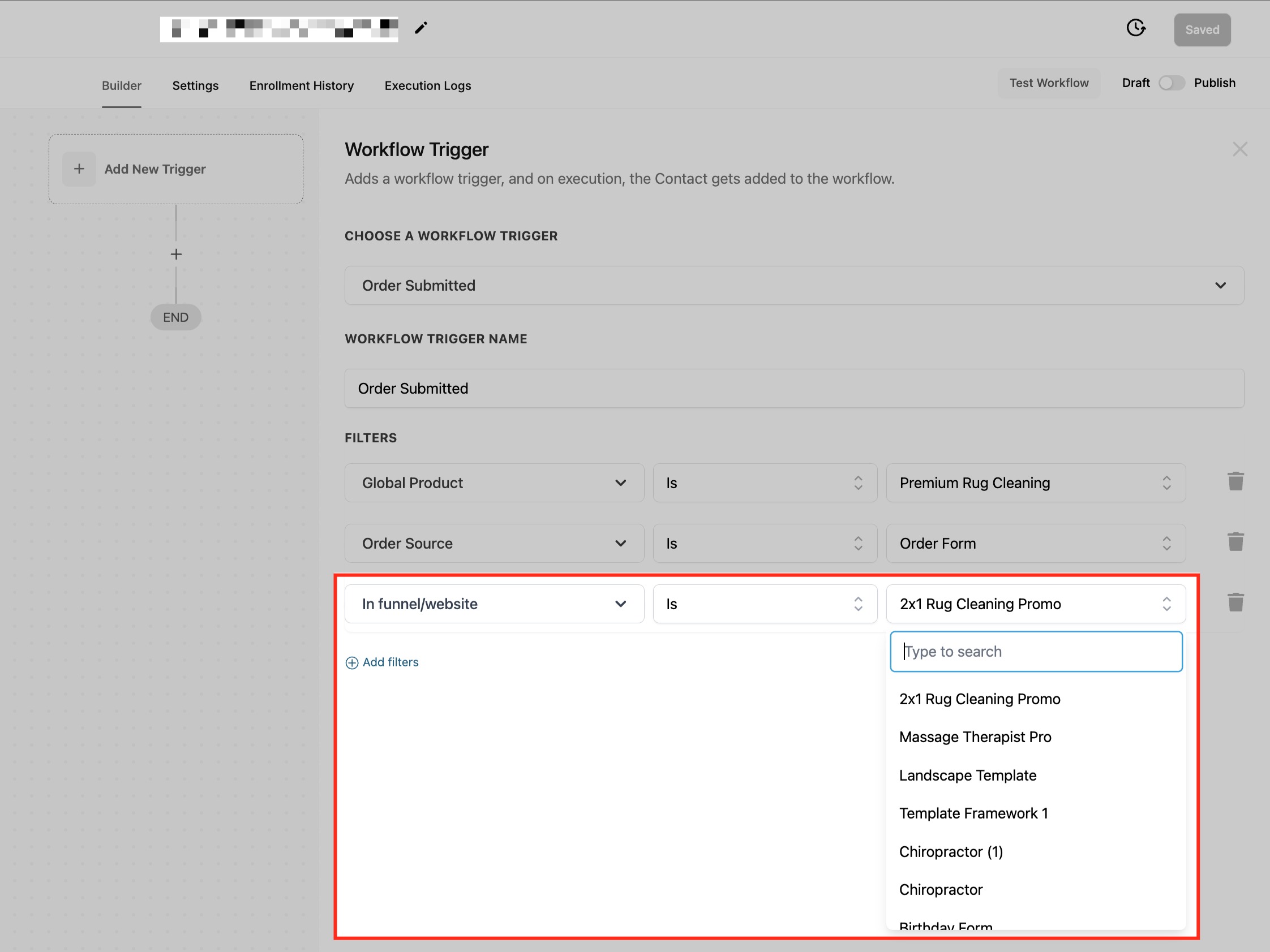
Task: Delete the Global Product filter
Action: point(1235,482)
